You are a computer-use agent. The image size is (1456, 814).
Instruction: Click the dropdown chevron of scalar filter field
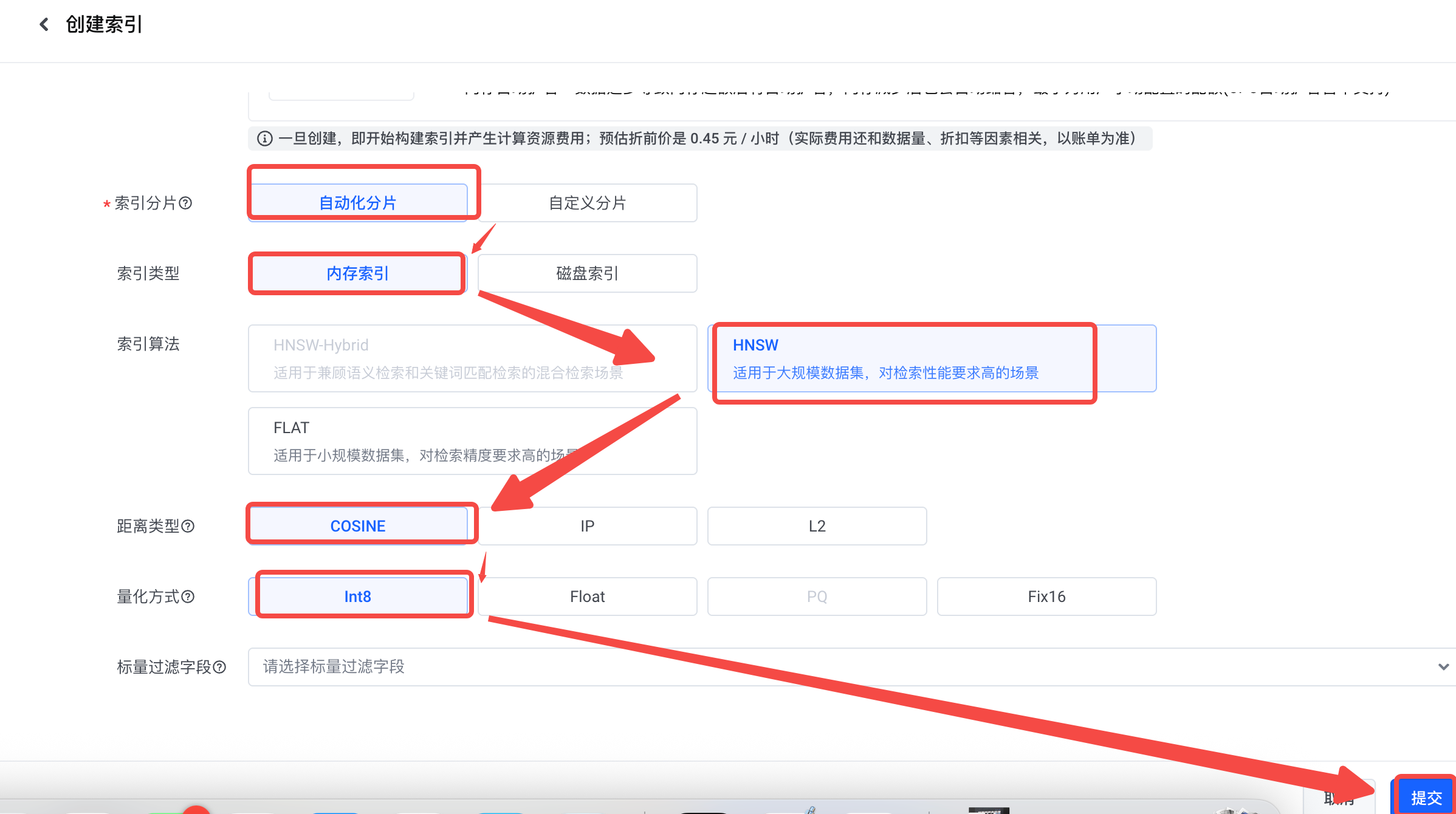[x=1444, y=667]
